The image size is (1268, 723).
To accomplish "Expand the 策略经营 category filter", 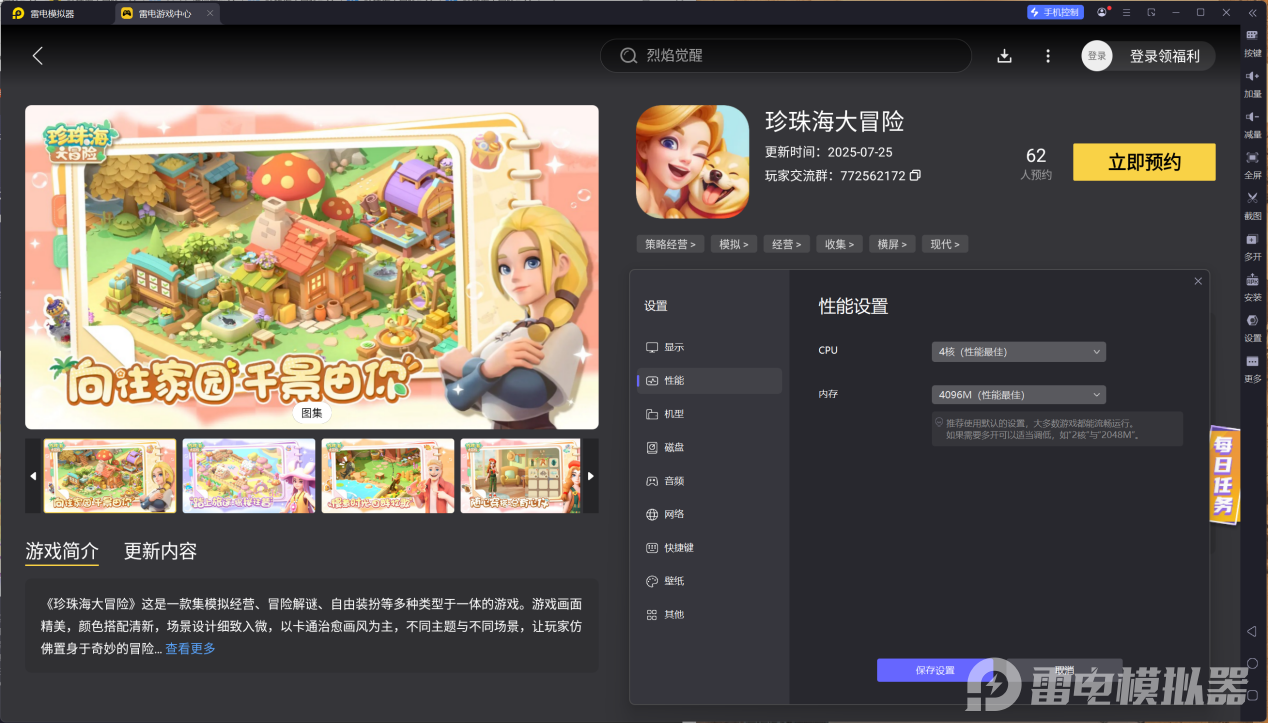I will (x=670, y=243).
